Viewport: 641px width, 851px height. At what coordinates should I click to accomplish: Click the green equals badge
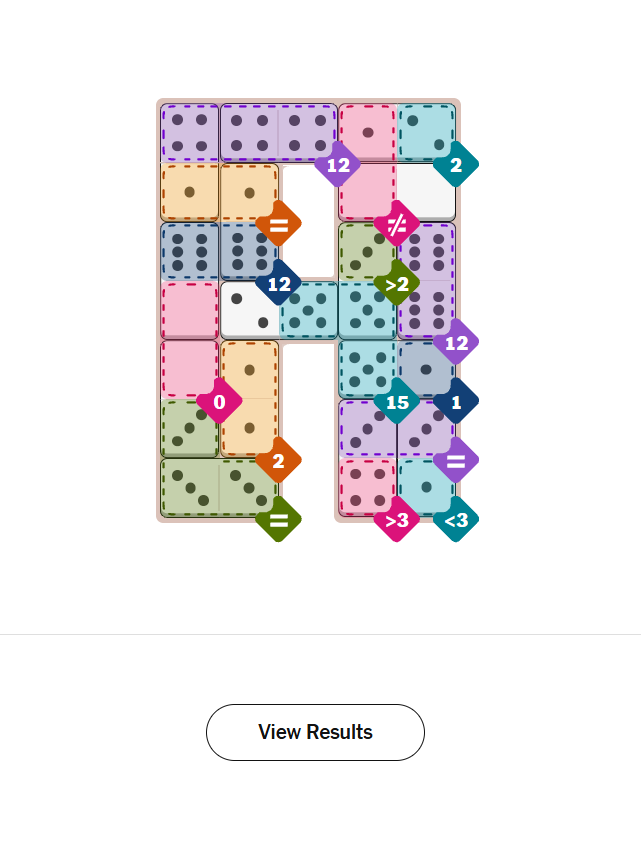tap(279, 520)
